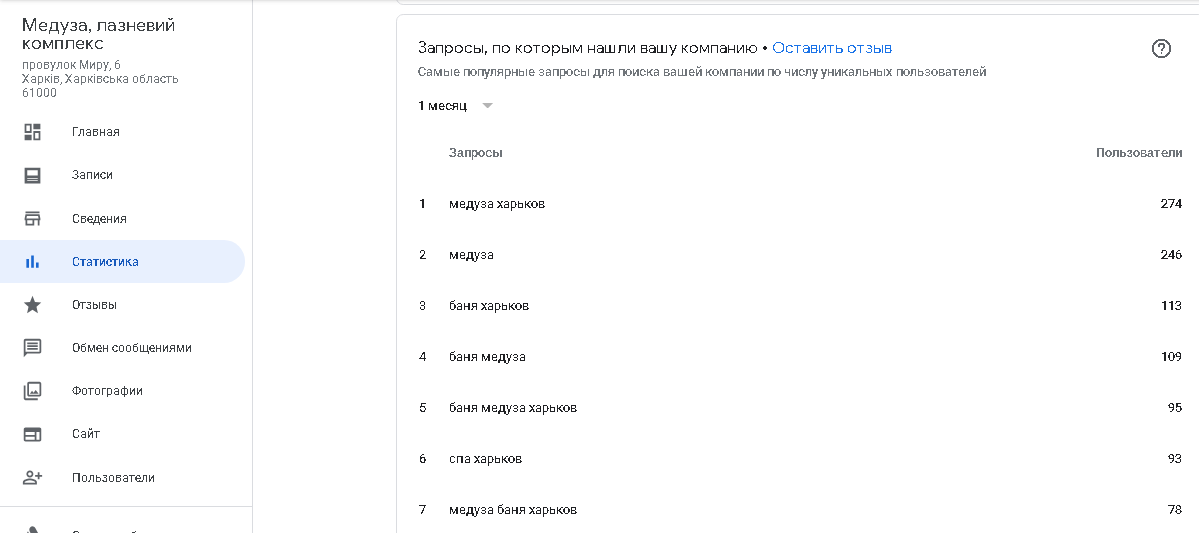Click the Статистика bar chart icon
This screenshot has width=1199, height=533.
33,262
